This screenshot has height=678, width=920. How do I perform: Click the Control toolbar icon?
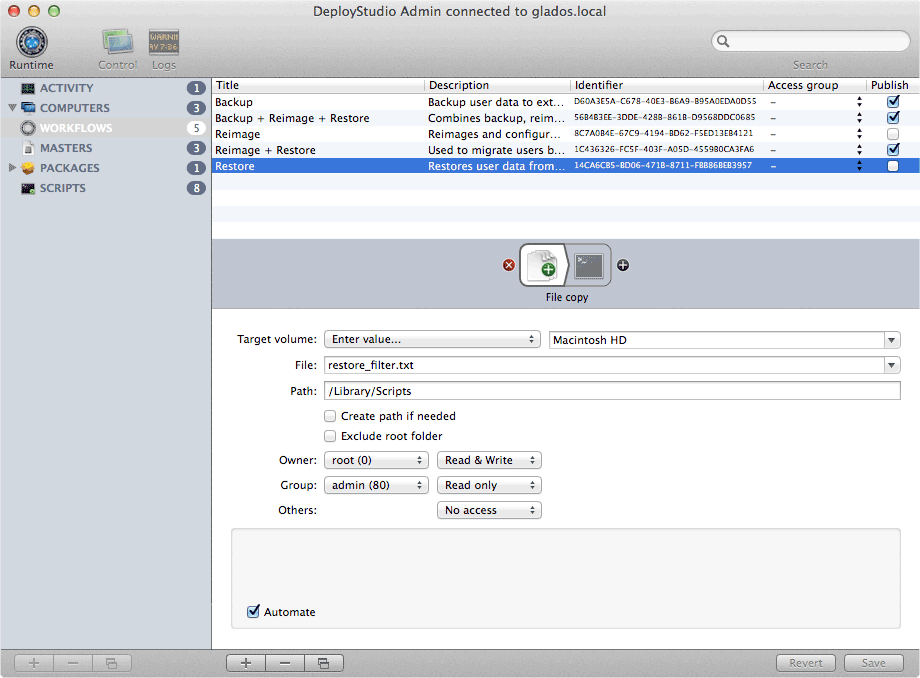coord(117,44)
